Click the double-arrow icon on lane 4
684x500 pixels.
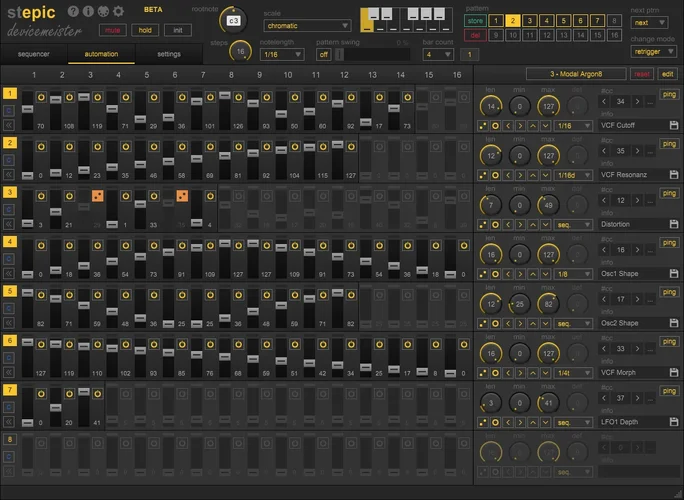tap(9, 274)
